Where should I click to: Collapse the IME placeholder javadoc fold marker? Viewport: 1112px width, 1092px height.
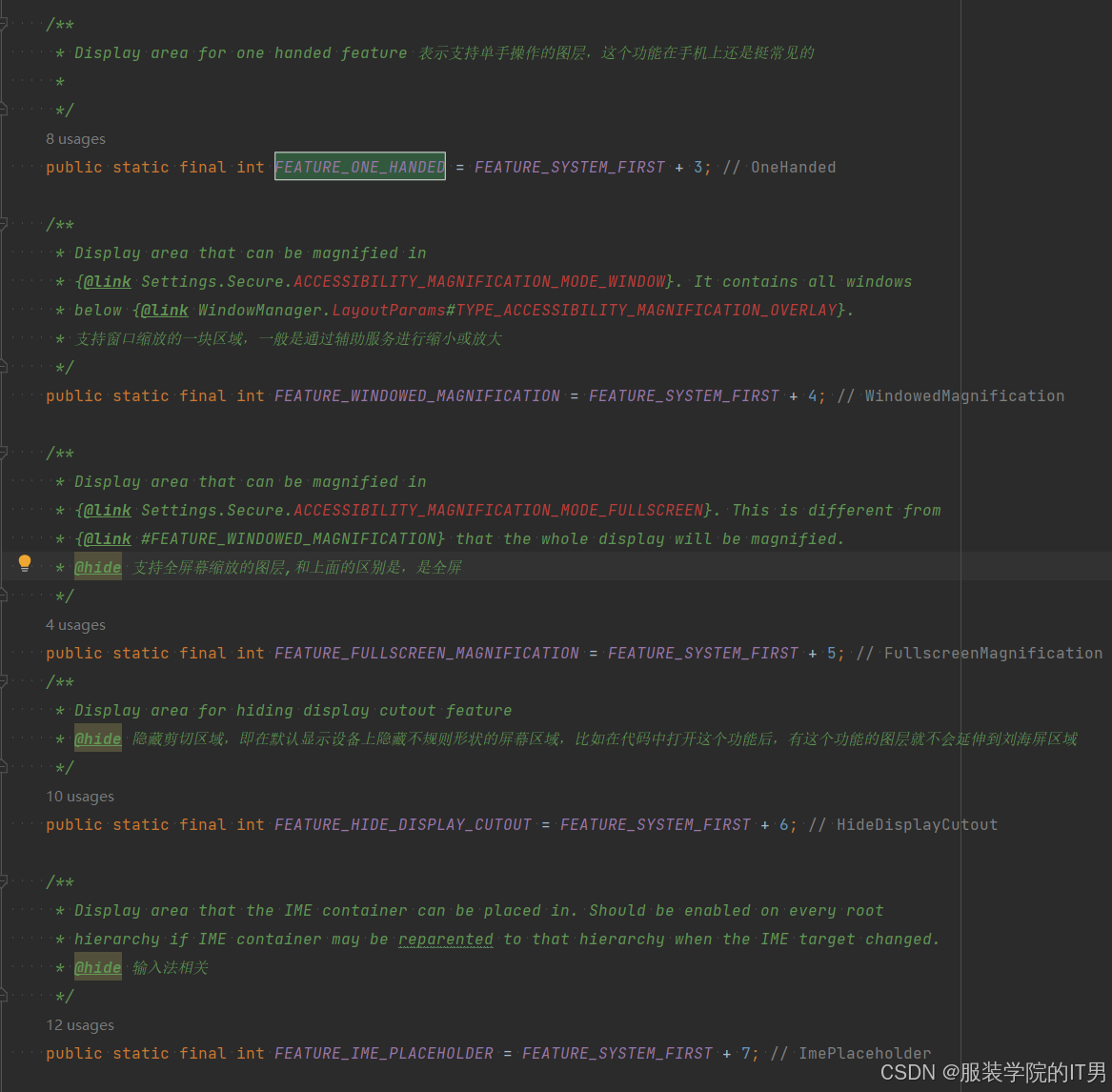3,881
